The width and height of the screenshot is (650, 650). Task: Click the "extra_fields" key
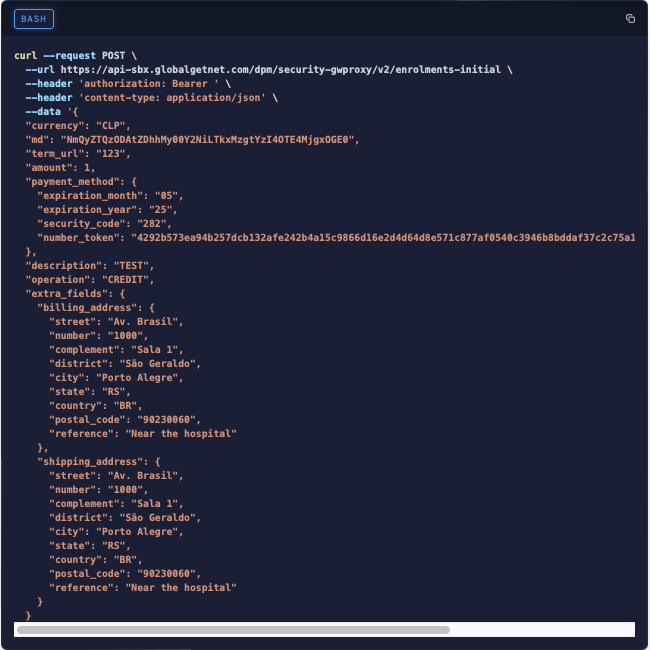69,294
